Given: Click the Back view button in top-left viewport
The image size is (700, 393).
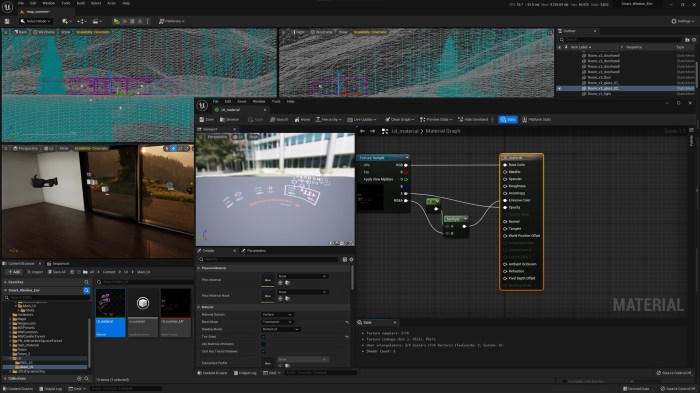Looking at the screenshot, I should 20,32.
